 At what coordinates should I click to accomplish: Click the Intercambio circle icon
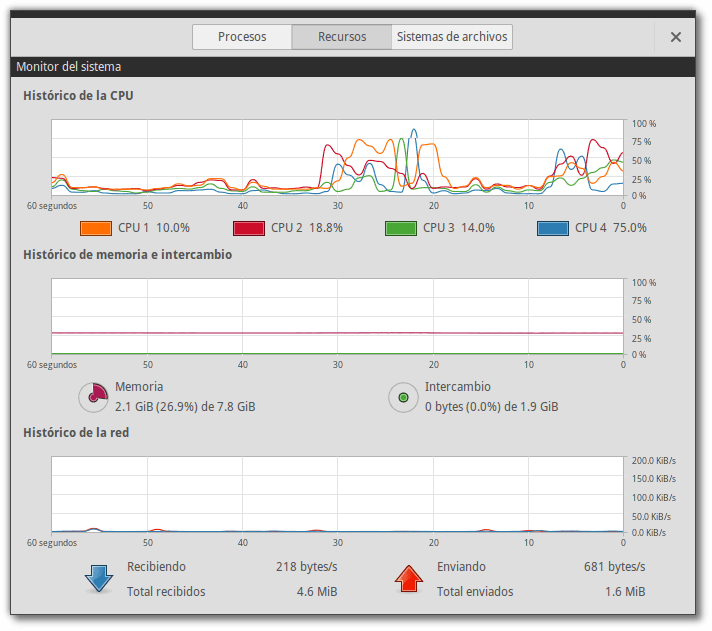coord(403,398)
